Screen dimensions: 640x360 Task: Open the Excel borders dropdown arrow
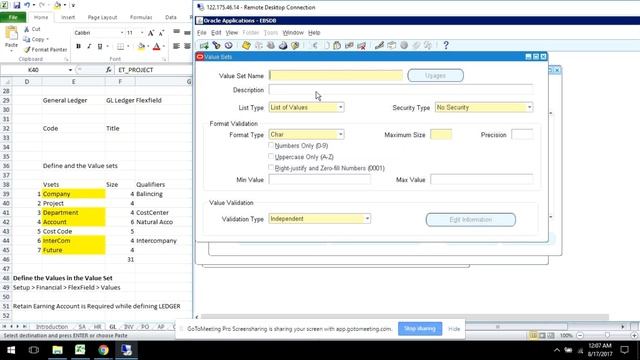pyautogui.click(x=128, y=47)
